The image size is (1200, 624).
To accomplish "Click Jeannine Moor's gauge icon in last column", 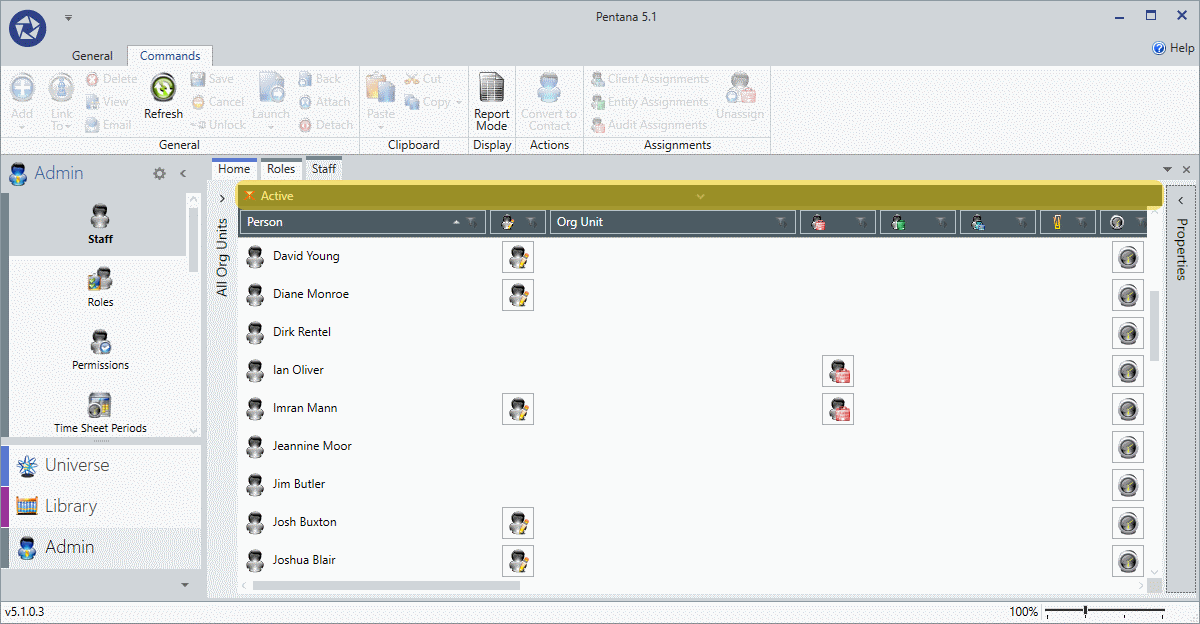I will click(1128, 447).
